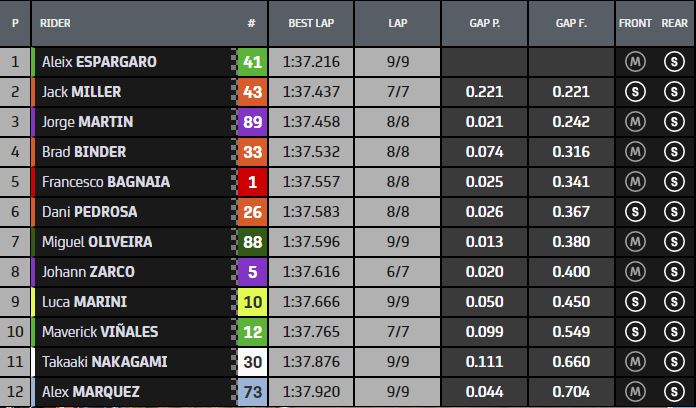This screenshot has height=408, width=696.
Task: Click Nakagami's rear soft tyre icon
Action: point(672,362)
